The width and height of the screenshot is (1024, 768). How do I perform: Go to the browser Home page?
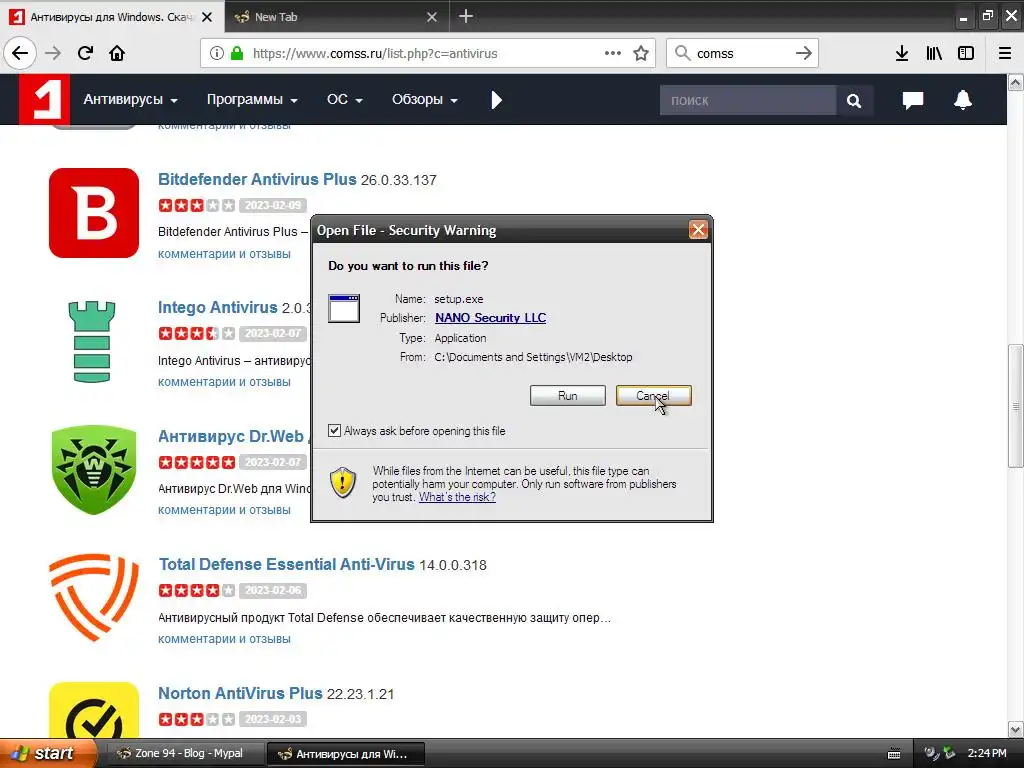[117, 53]
